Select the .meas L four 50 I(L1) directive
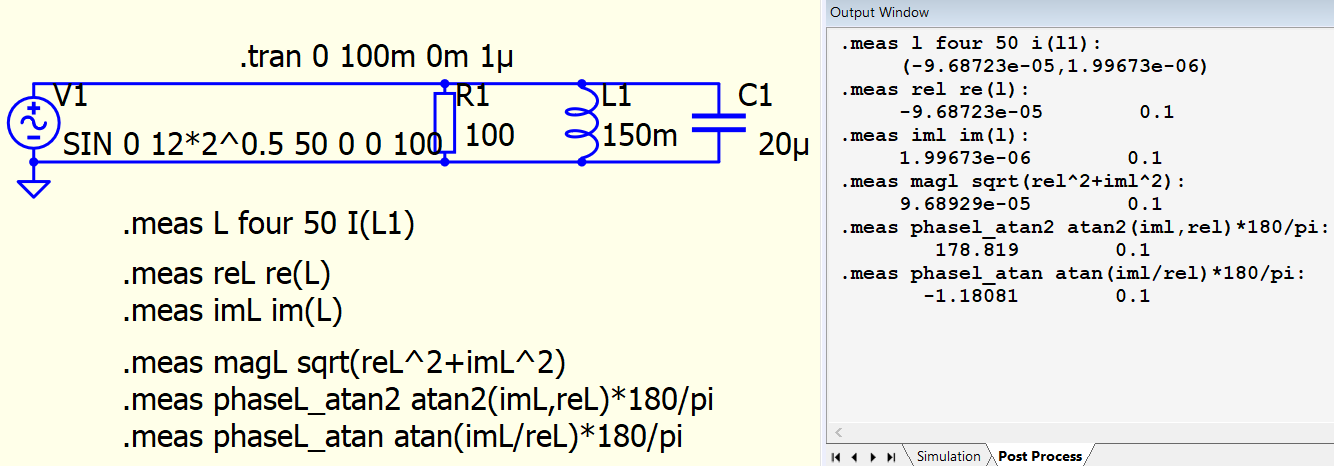 point(268,226)
